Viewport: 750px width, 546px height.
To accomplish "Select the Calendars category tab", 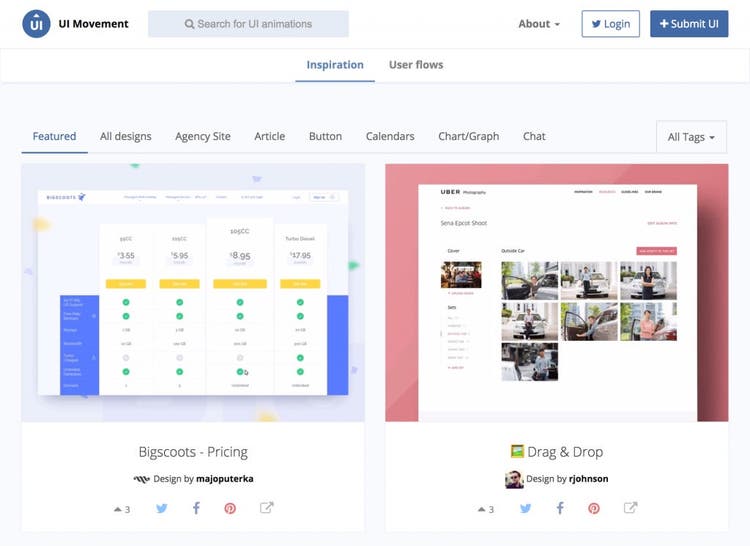I will 390,136.
